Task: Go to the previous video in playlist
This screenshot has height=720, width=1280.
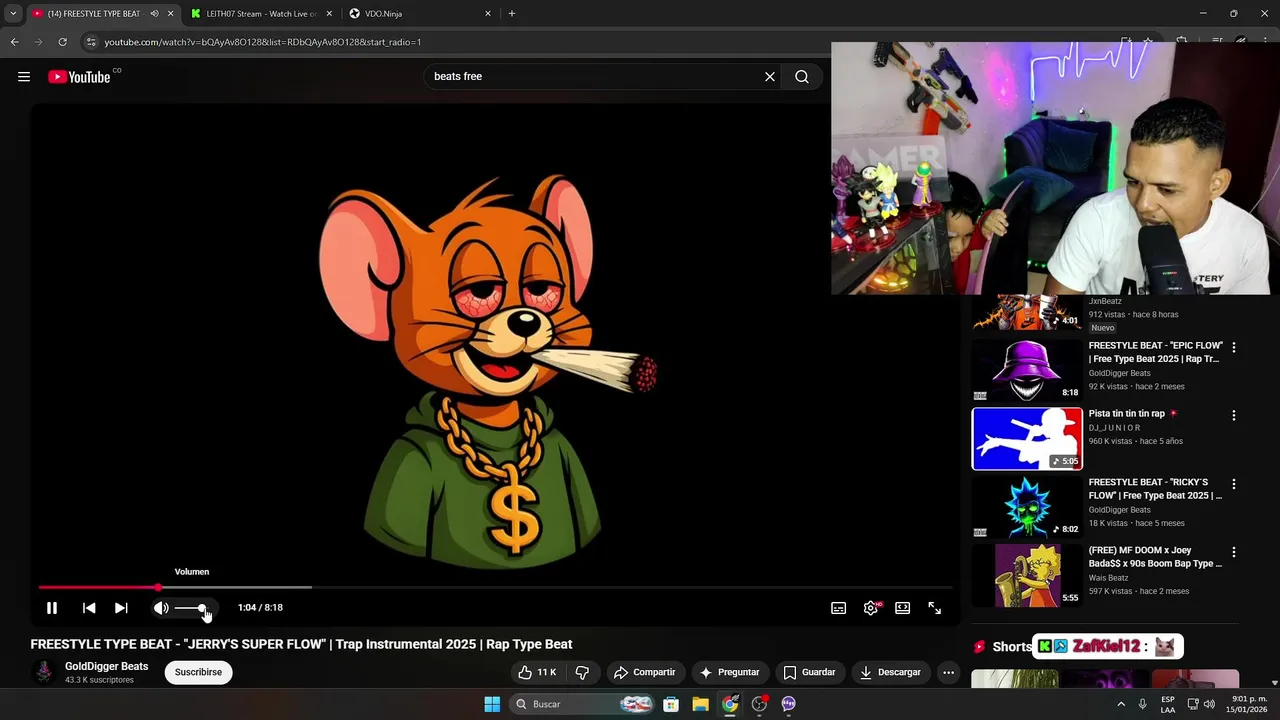Action: pyautogui.click(x=89, y=608)
